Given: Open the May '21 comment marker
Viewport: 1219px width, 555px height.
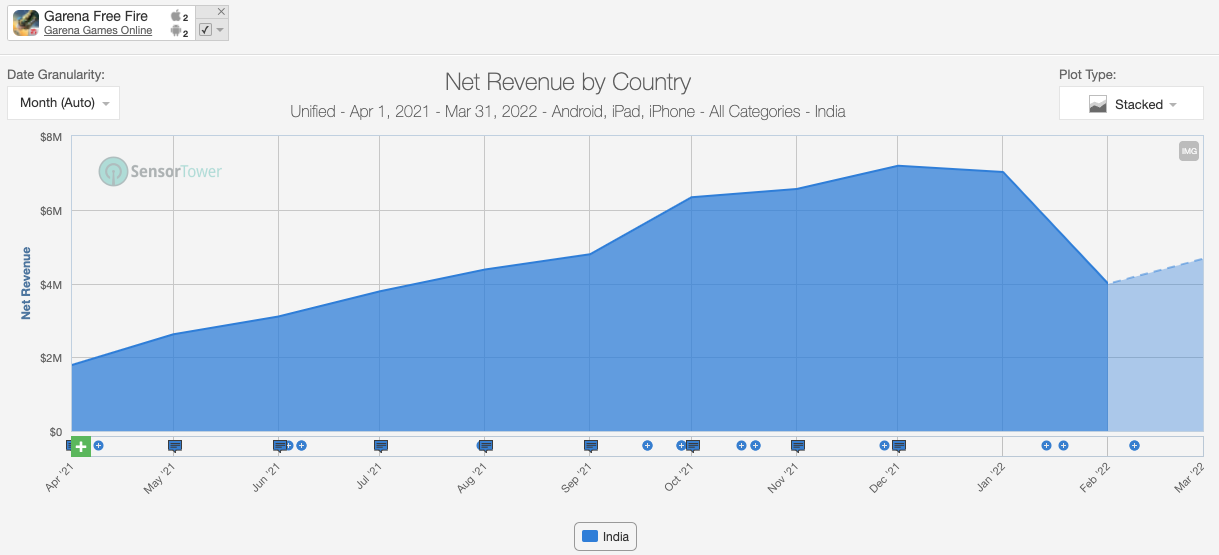Looking at the screenshot, I should [175, 446].
